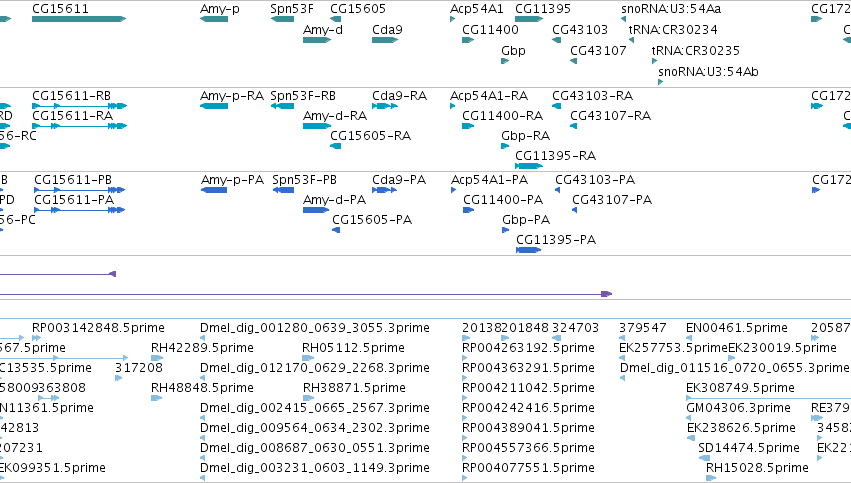Select the Cda9 gene label
851x483 pixels.
coord(387,30)
